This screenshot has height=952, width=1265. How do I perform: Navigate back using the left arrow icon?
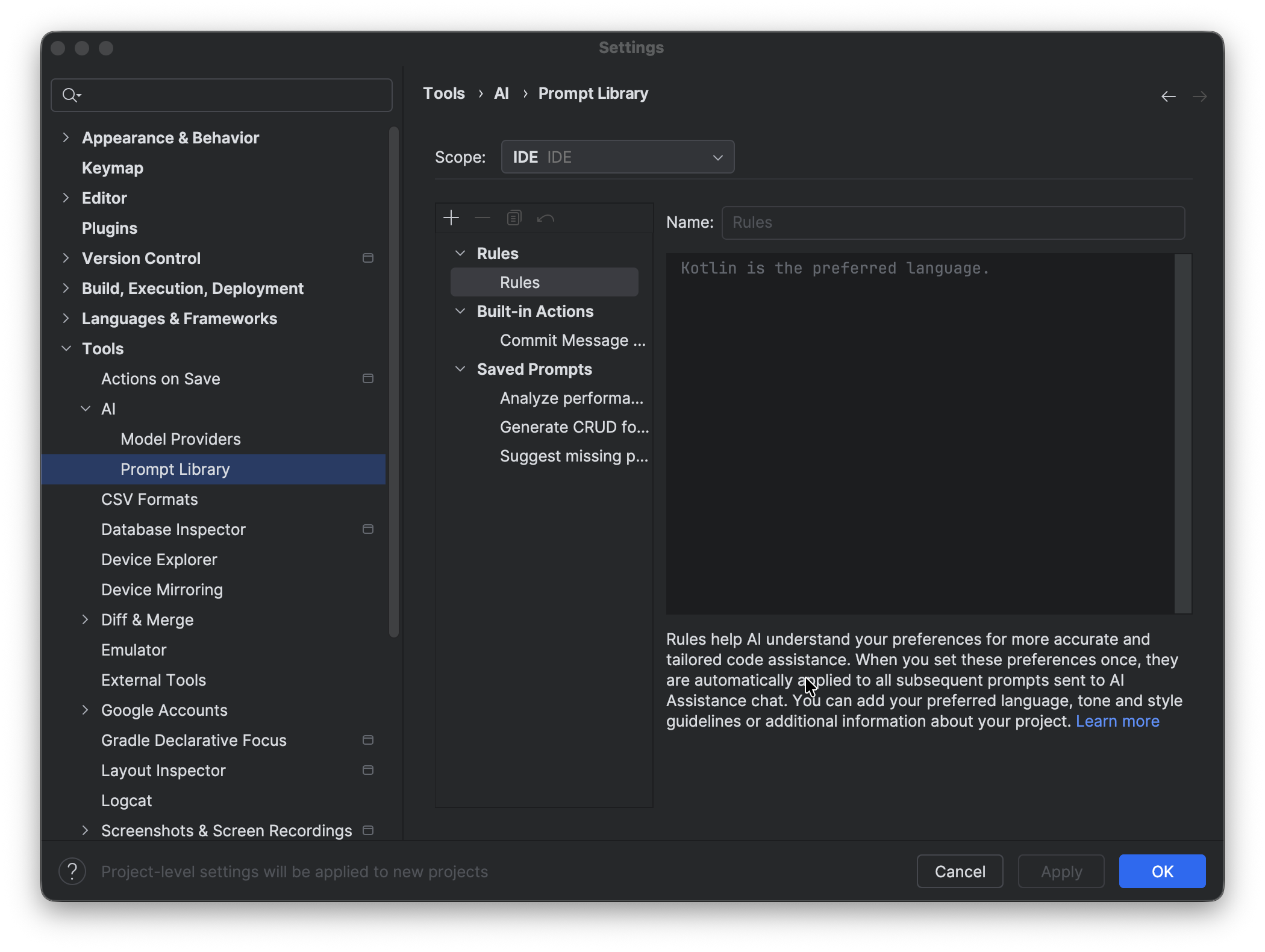click(x=1169, y=95)
